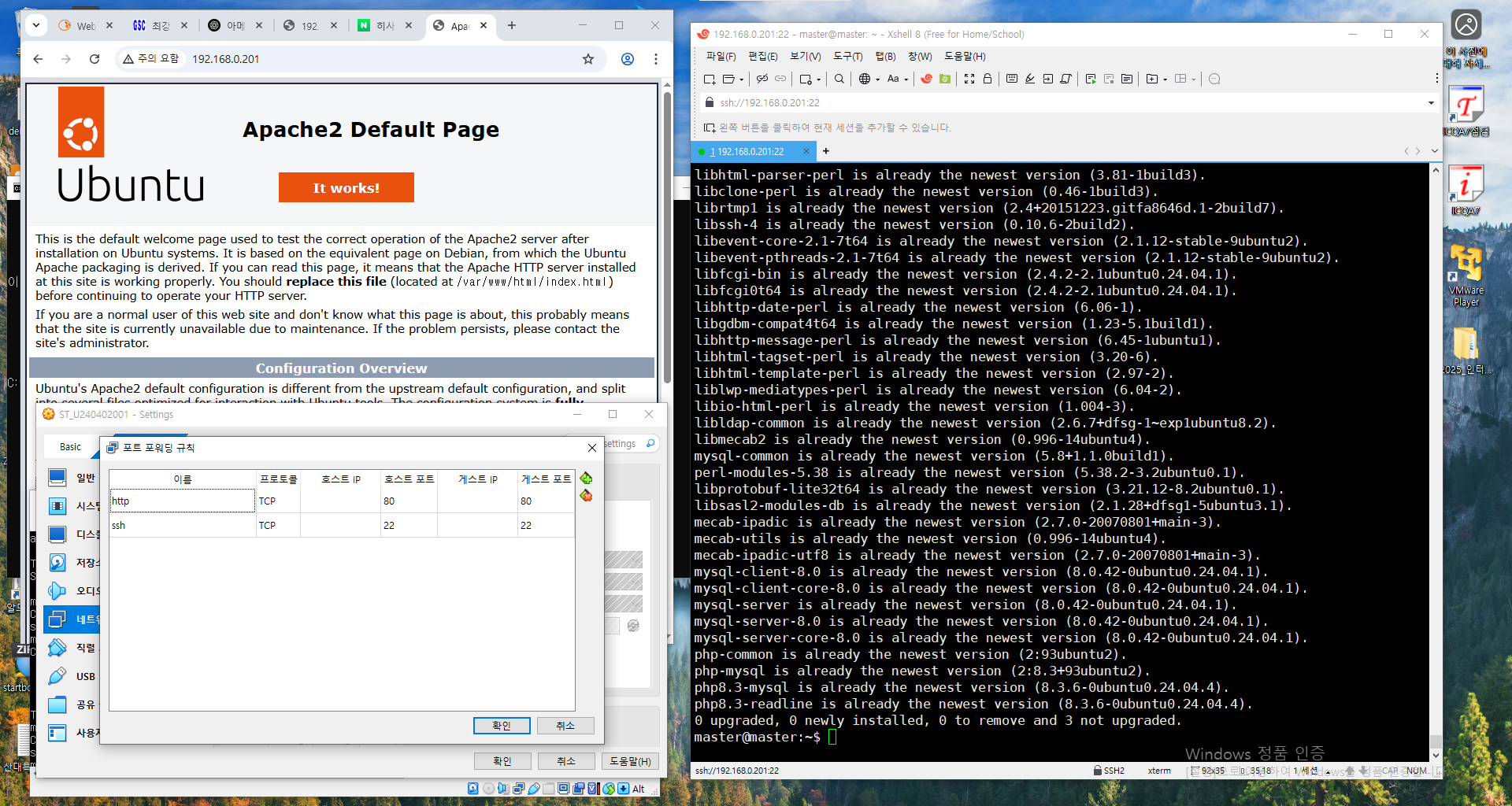This screenshot has width=1512, height=806.
Task: Confirm port forwarding rules with 확인
Action: [x=502, y=726]
